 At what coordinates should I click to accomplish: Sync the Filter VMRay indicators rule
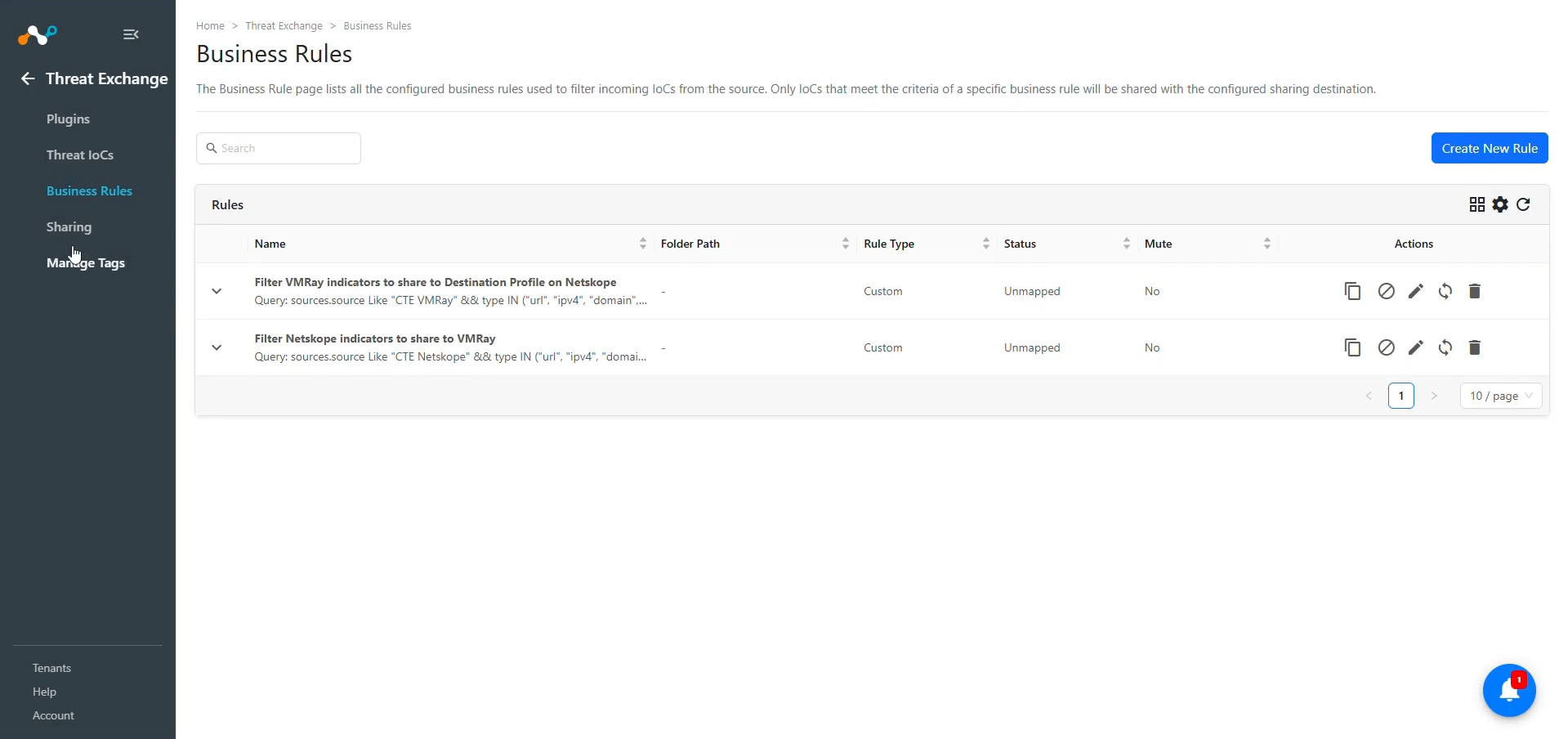pyautogui.click(x=1445, y=291)
